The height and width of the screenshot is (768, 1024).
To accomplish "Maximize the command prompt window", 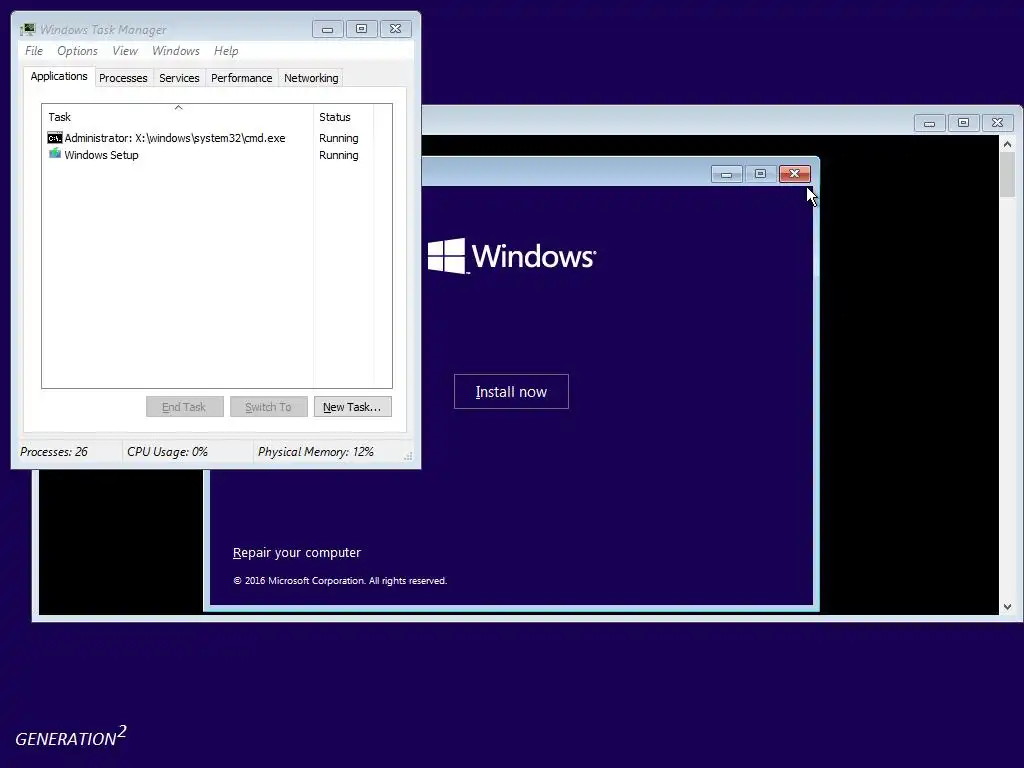I will tap(963, 123).
